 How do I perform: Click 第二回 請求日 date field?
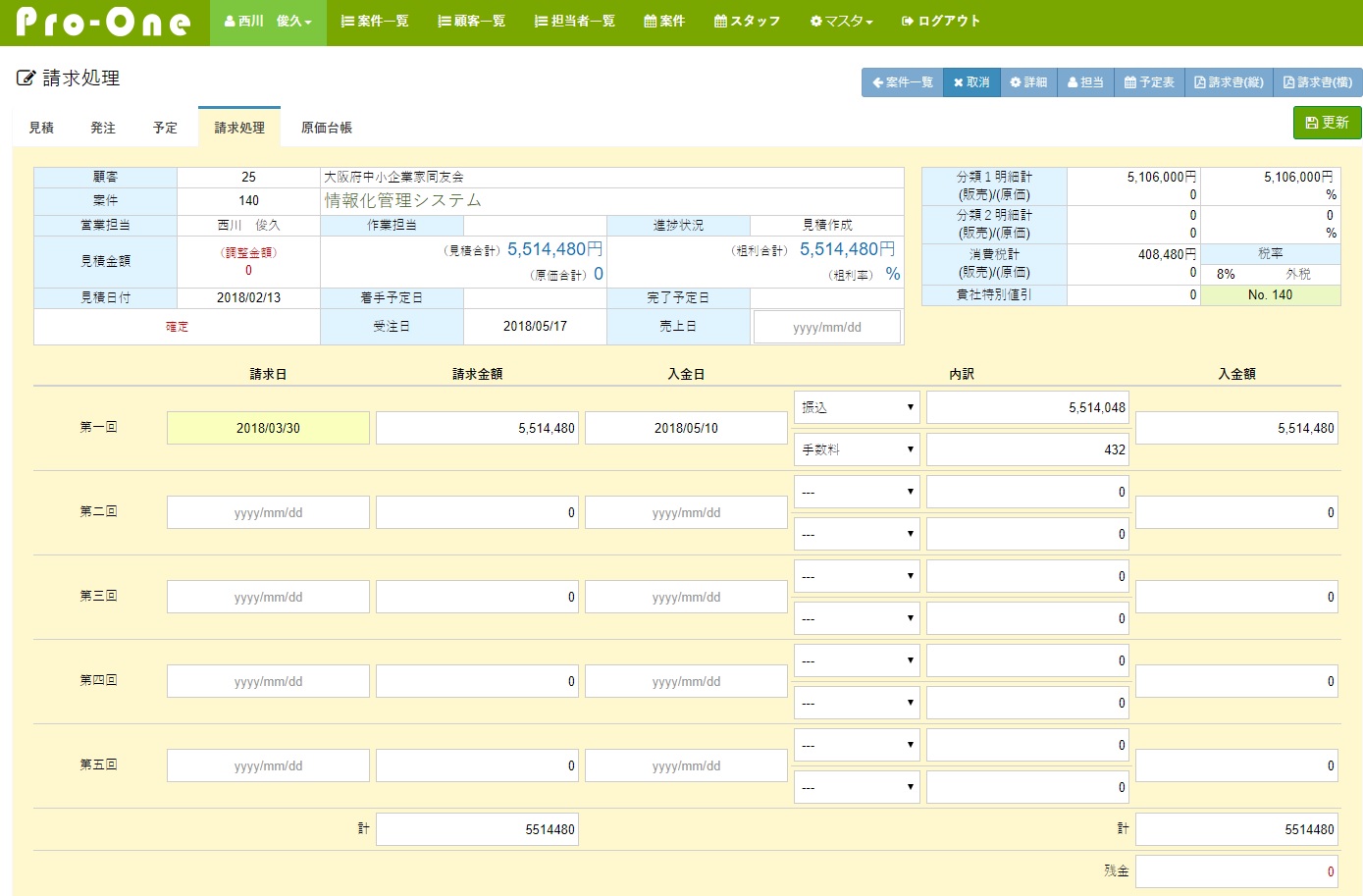click(x=268, y=512)
